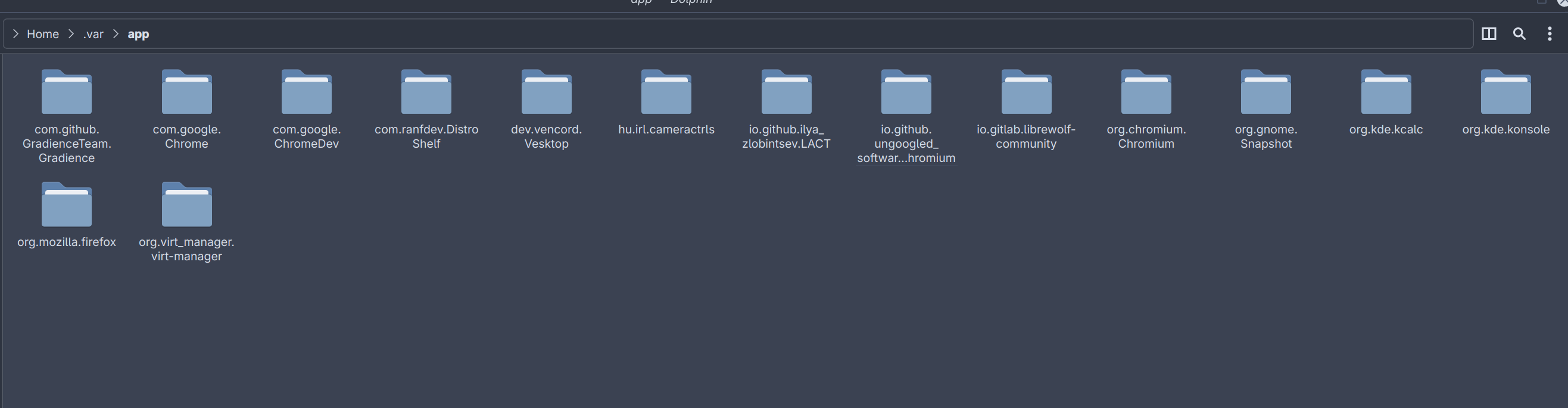The height and width of the screenshot is (408, 1568).
Task: Click the io.gitlab.librewolf-community folder icon
Action: click(x=1026, y=92)
